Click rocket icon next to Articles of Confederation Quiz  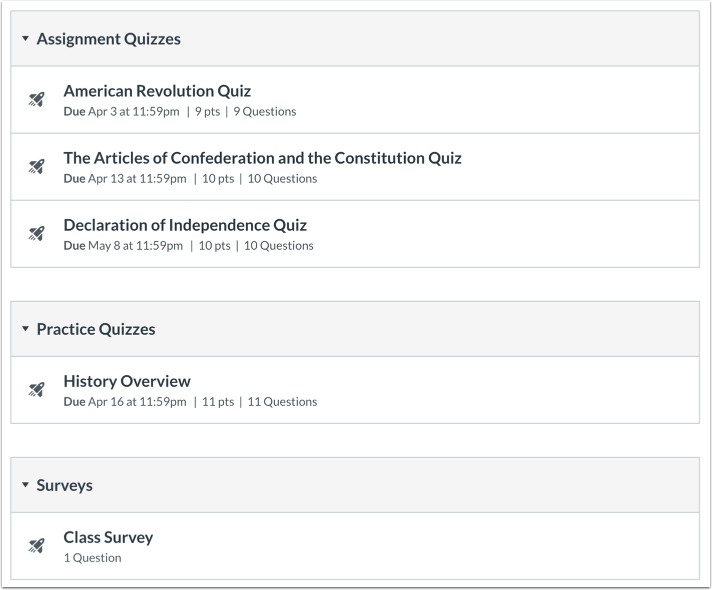(37, 166)
